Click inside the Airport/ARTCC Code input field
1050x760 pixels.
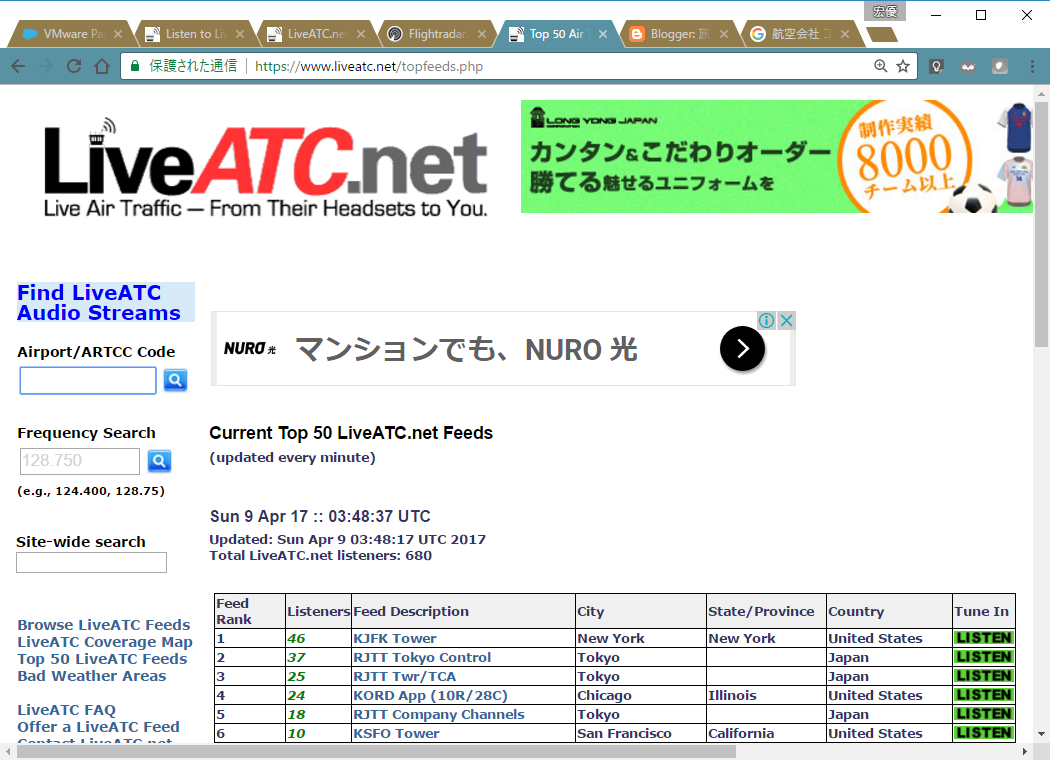point(87,380)
